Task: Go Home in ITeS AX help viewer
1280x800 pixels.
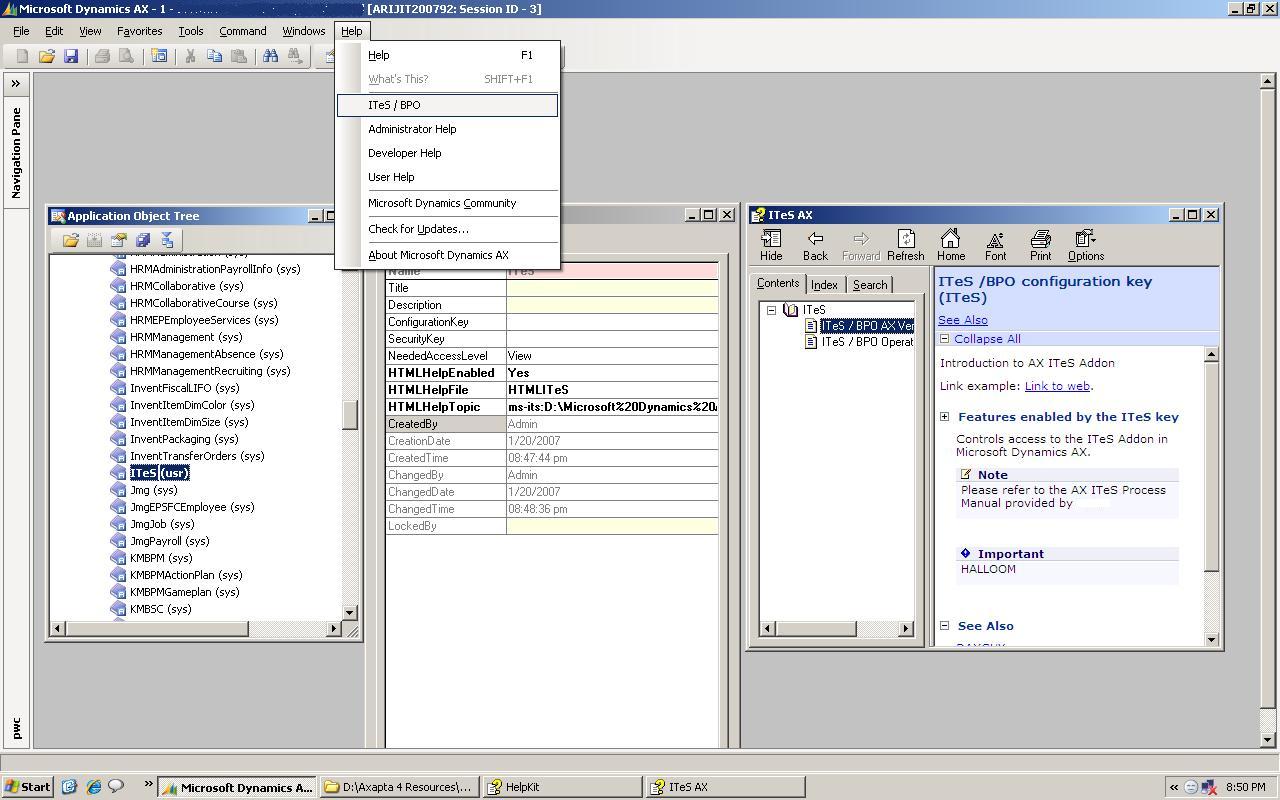Action: [951, 245]
